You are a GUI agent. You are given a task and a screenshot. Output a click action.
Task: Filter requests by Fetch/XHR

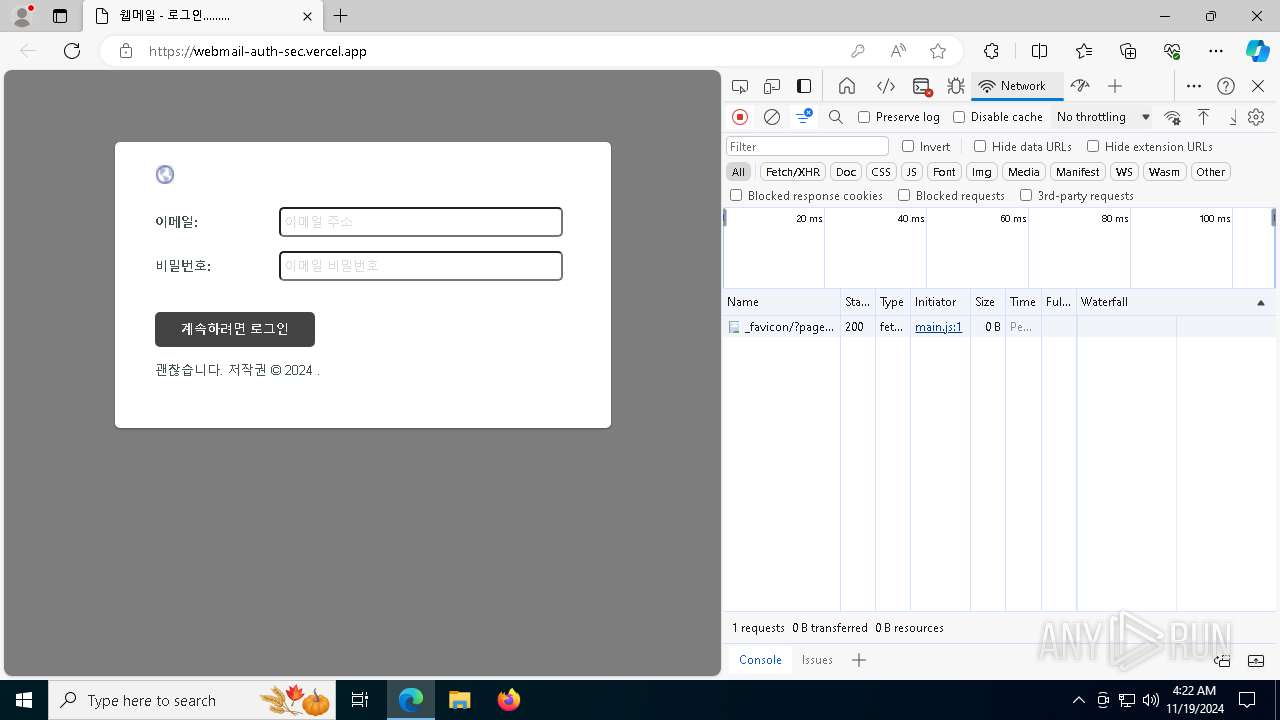point(793,172)
